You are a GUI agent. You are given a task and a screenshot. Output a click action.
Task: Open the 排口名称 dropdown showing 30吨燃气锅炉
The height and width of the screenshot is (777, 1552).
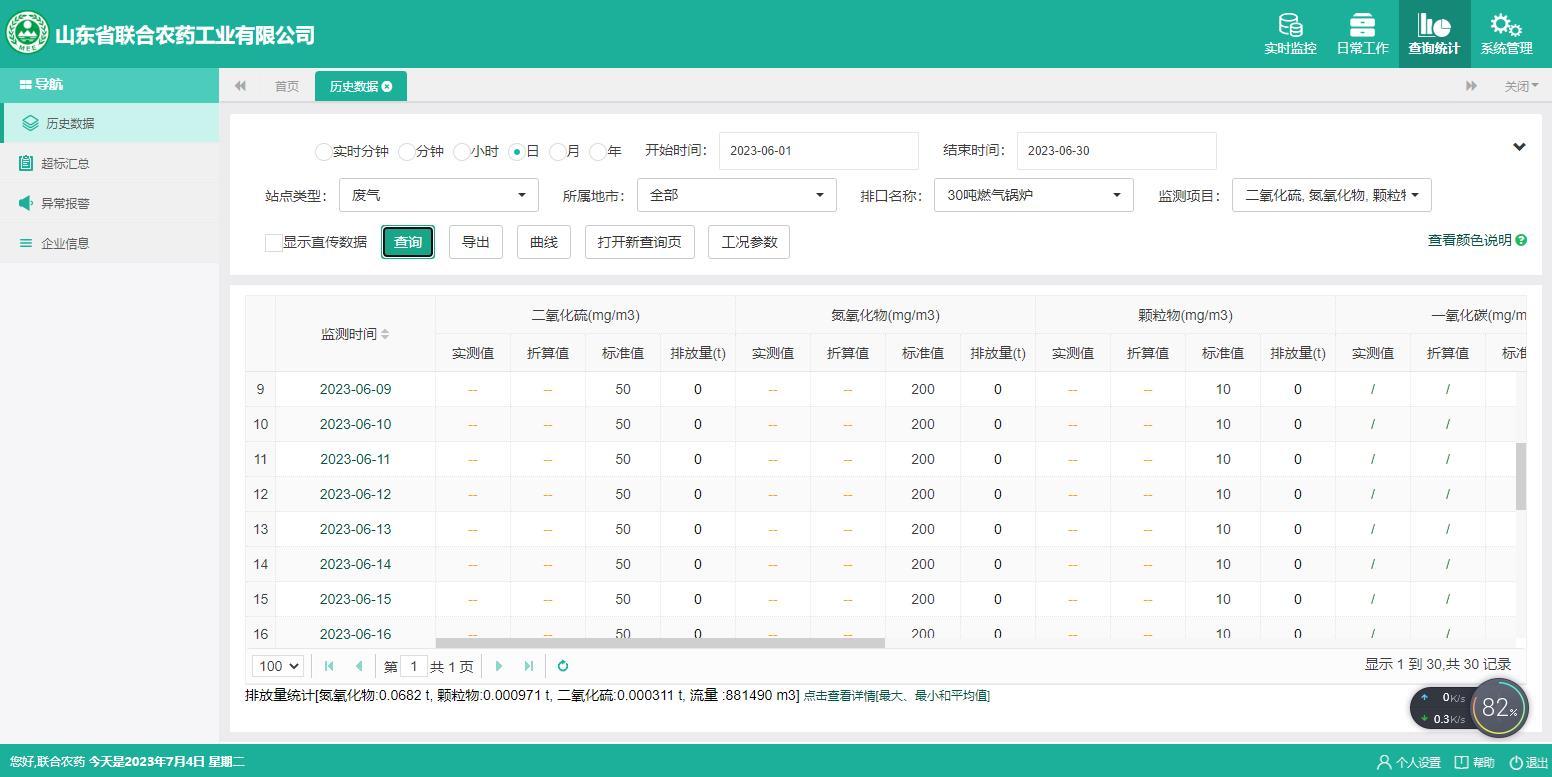pyautogui.click(x=1034, y=195)
